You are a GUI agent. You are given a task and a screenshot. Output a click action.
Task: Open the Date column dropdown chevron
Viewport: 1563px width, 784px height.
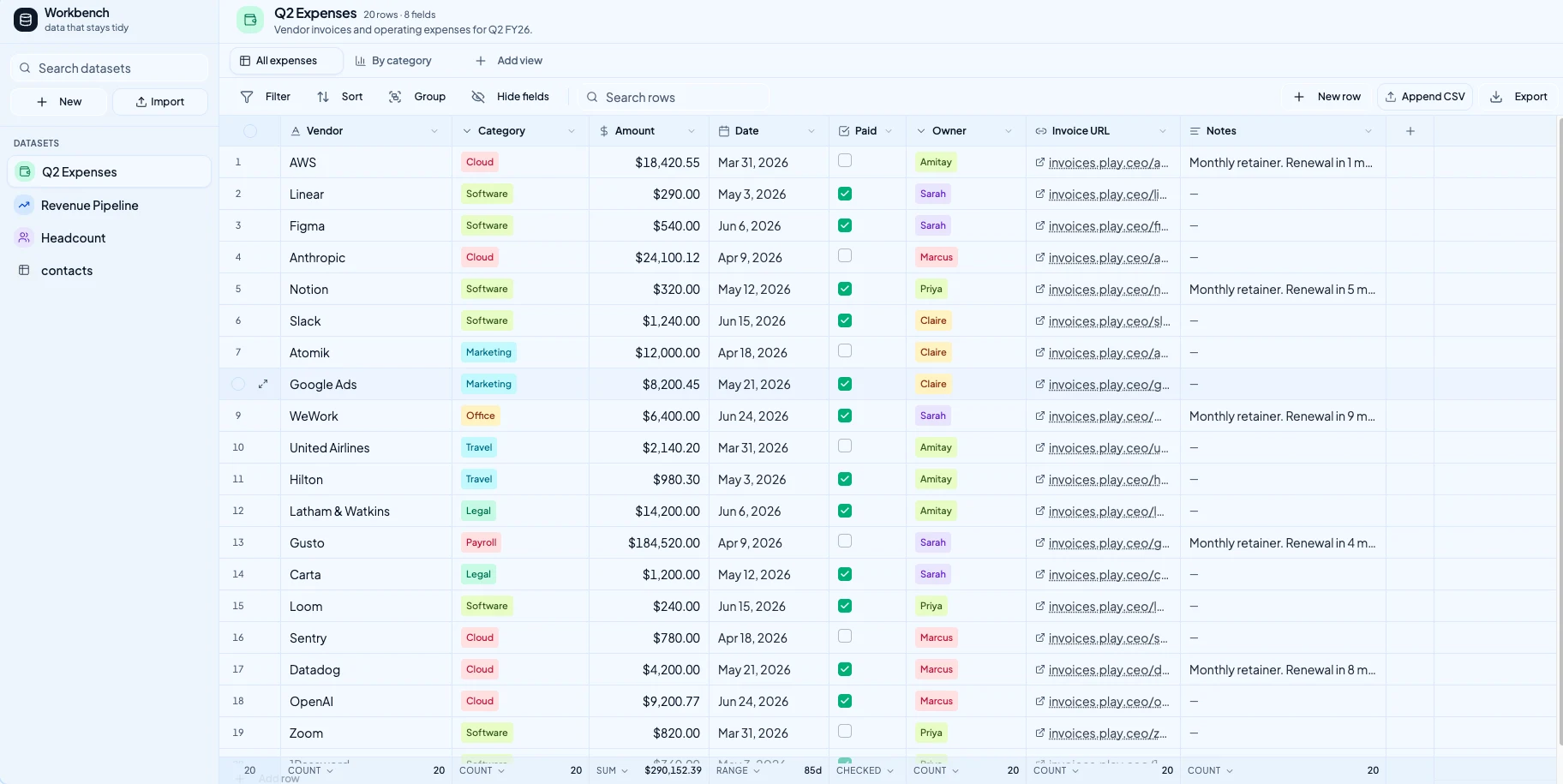811,131
